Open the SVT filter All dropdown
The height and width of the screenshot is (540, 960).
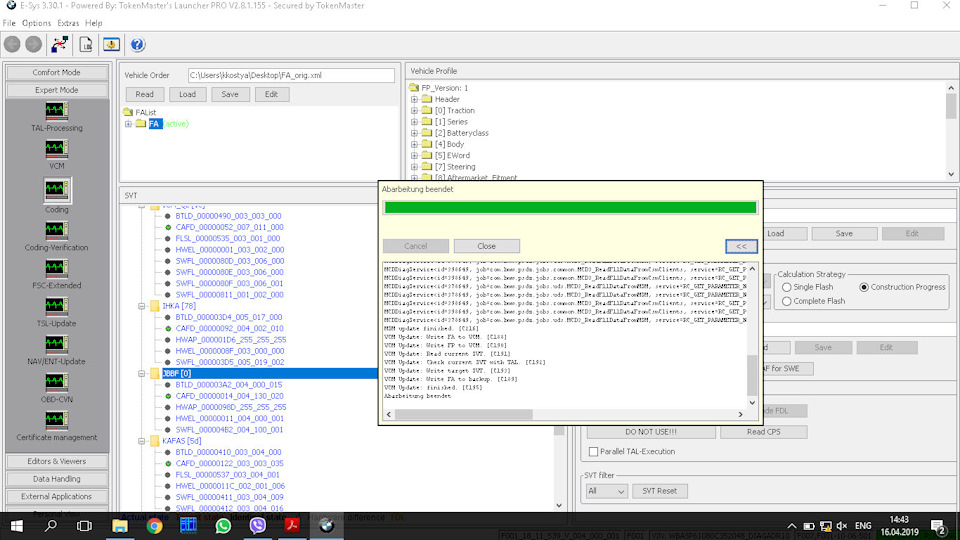pyautogui.click(x=607, y=491)
